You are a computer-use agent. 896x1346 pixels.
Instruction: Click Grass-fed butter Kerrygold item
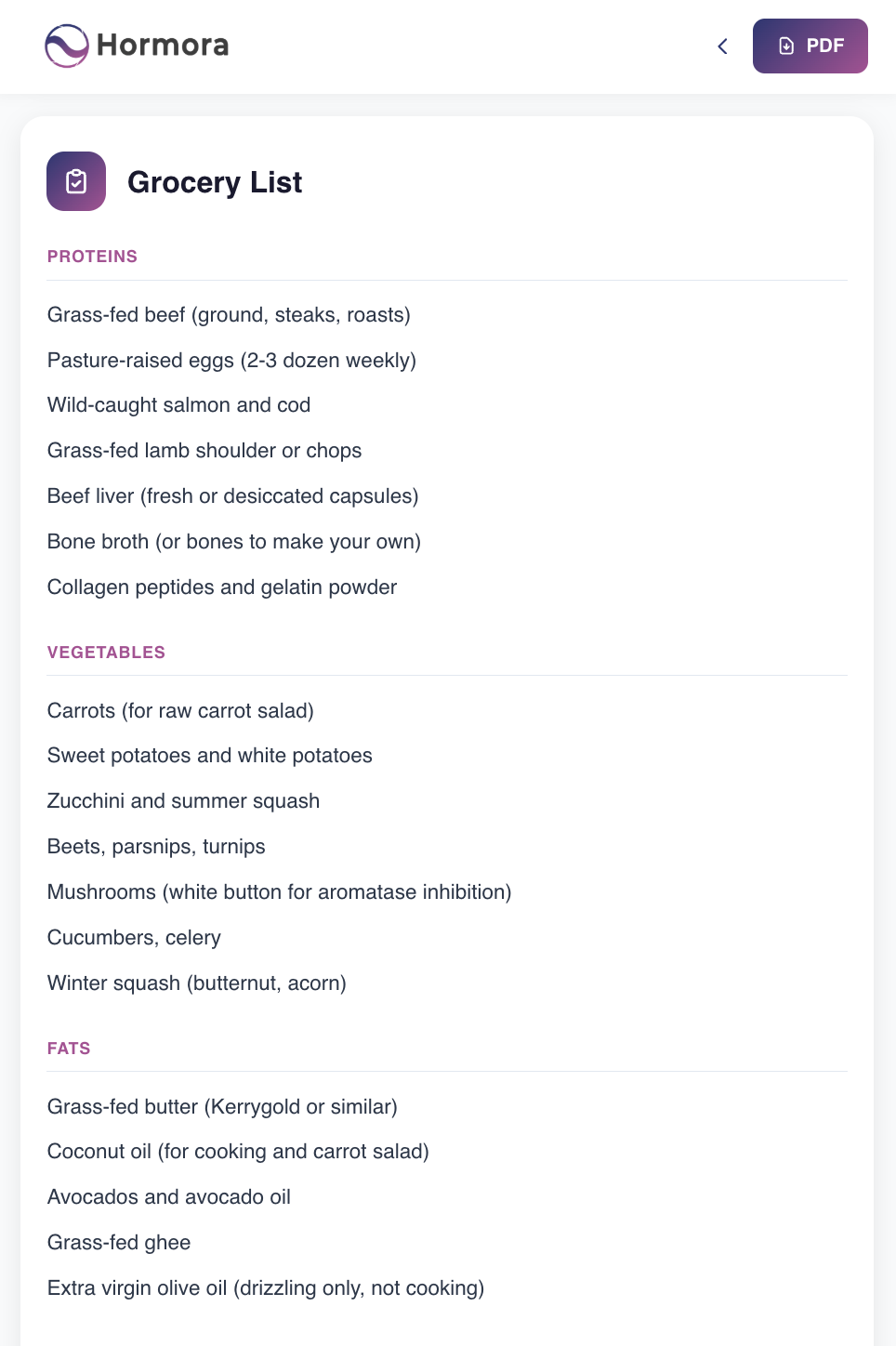tap(222, 1107)
